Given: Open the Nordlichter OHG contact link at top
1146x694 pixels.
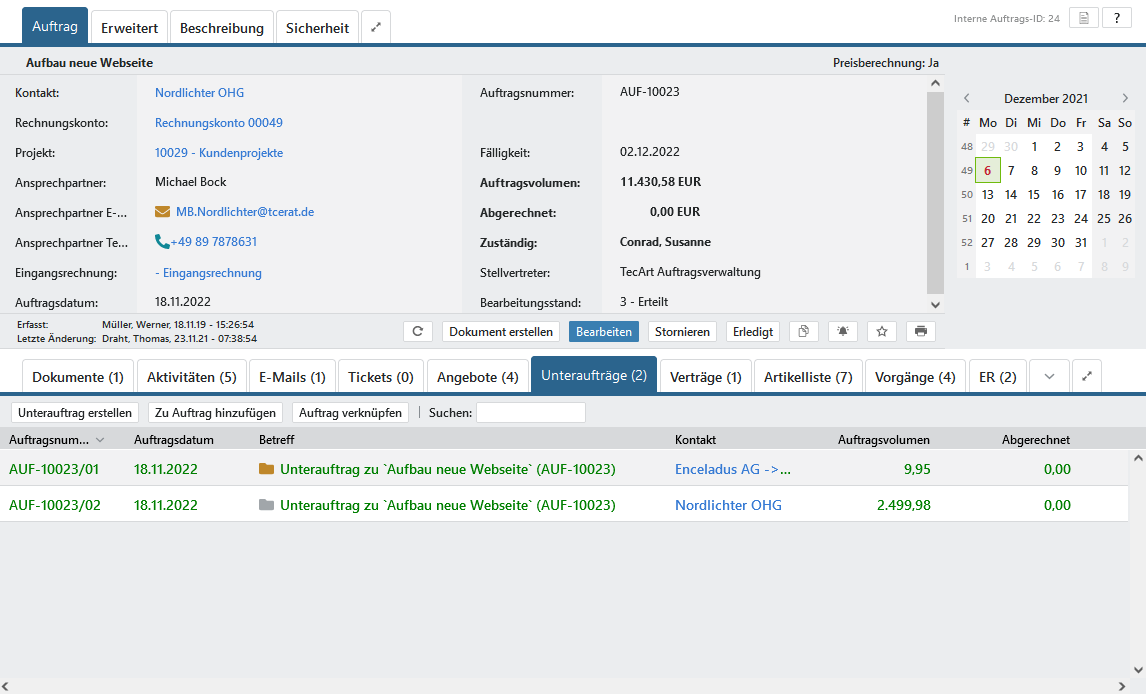Looking at the screenshot, I should pos(199,93).
